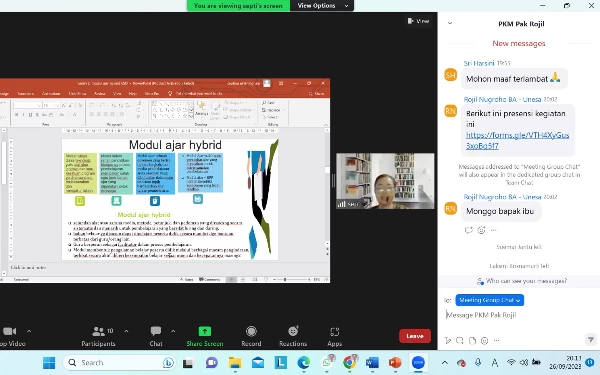Open the Meeting Group Chat recipient dropdown
This screenshot has height=375, width=600.
[x=489, y=300]
